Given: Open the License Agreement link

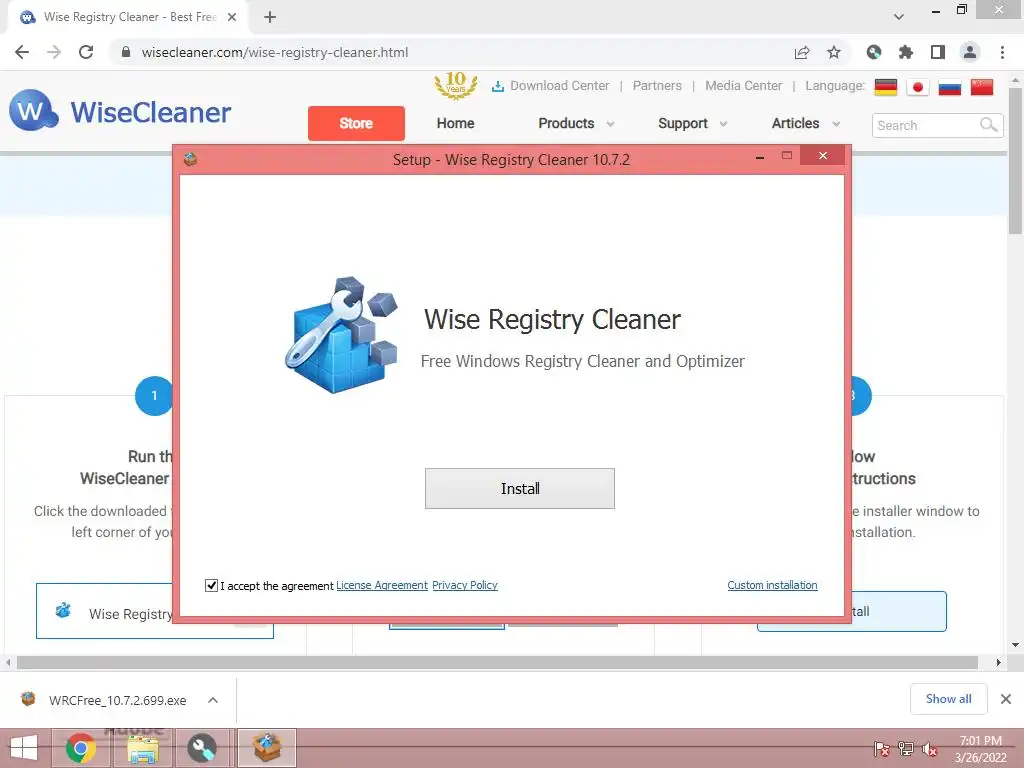Looking at the screenshot, I should click(381, 585).
